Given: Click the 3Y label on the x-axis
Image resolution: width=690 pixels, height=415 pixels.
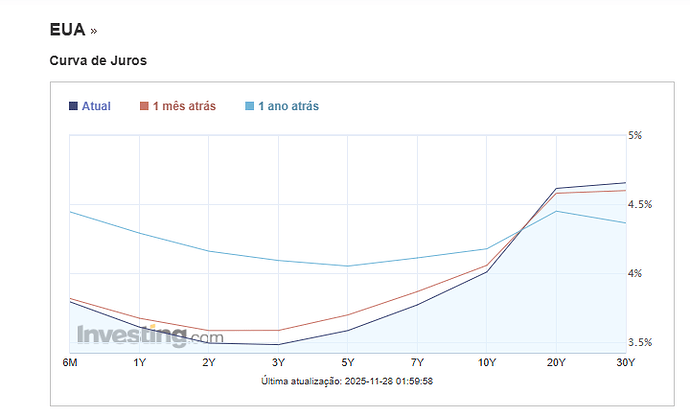Looking at the screenshot, I should pyautogui.click(x=278, y=363).
